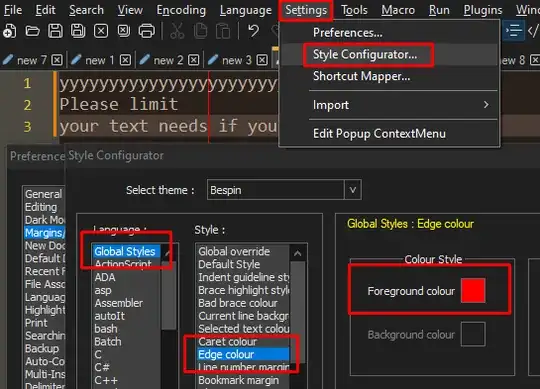The height and width of the screenshot is (389, 540).
Task: Open the Edit menu
Action: 45,10
